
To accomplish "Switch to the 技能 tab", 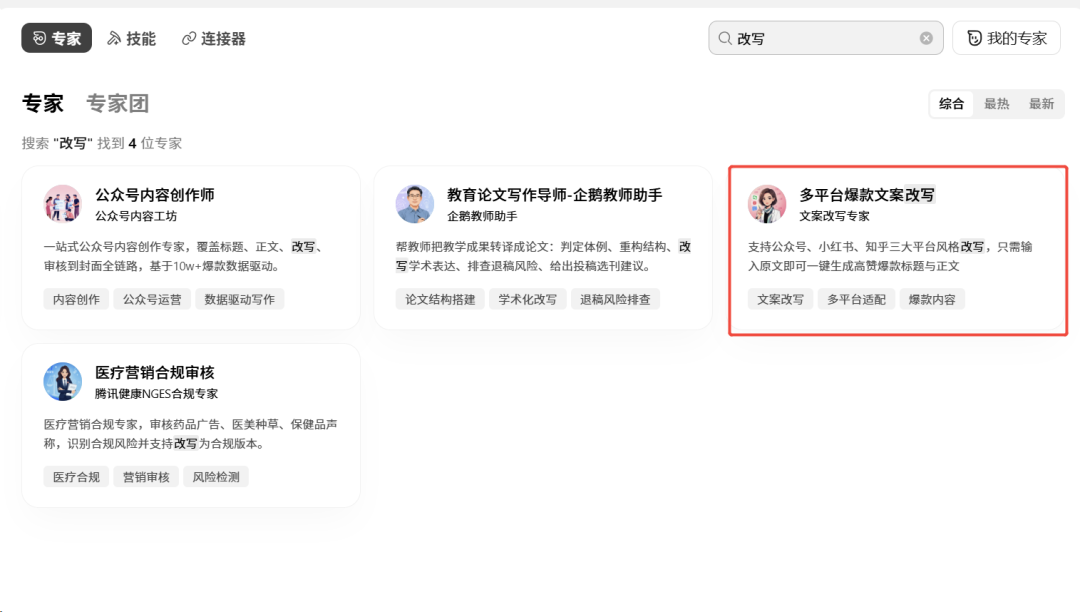I will click(x=132, y=39).
